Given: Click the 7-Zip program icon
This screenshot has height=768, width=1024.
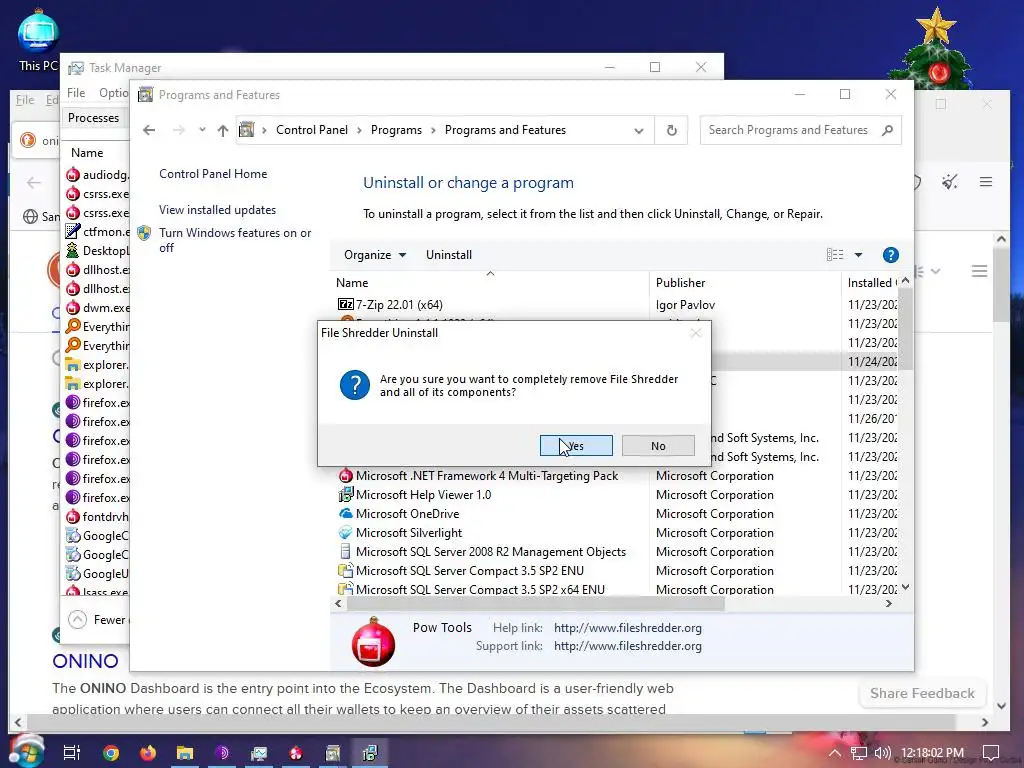Looking at the screenshot, I should [x=345, y=304].
